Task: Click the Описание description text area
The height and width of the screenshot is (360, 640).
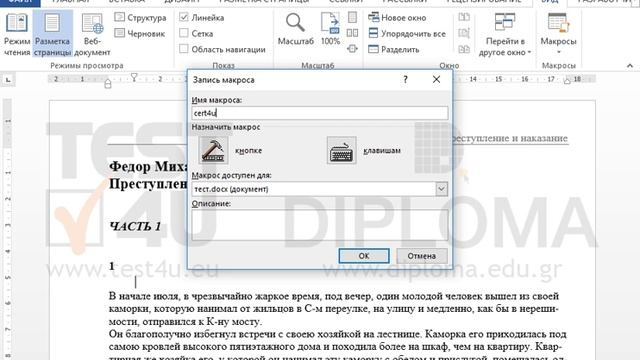Action: [x=320, y=225]
